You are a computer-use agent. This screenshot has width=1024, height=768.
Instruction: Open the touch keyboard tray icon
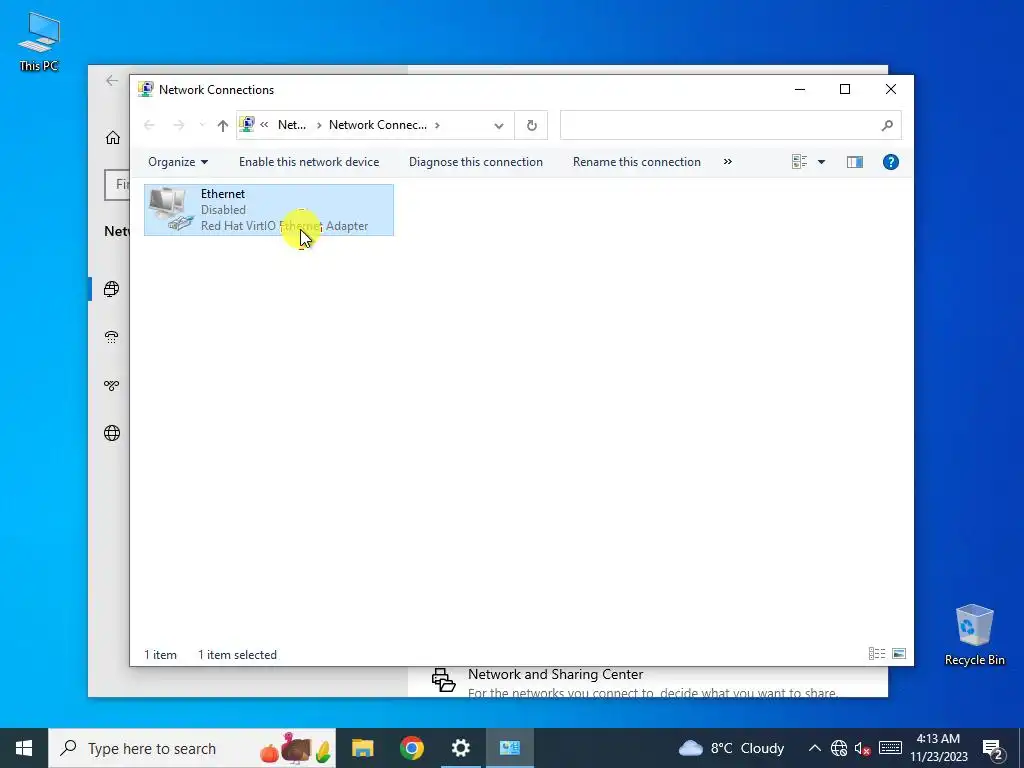(x=890, y=748)
